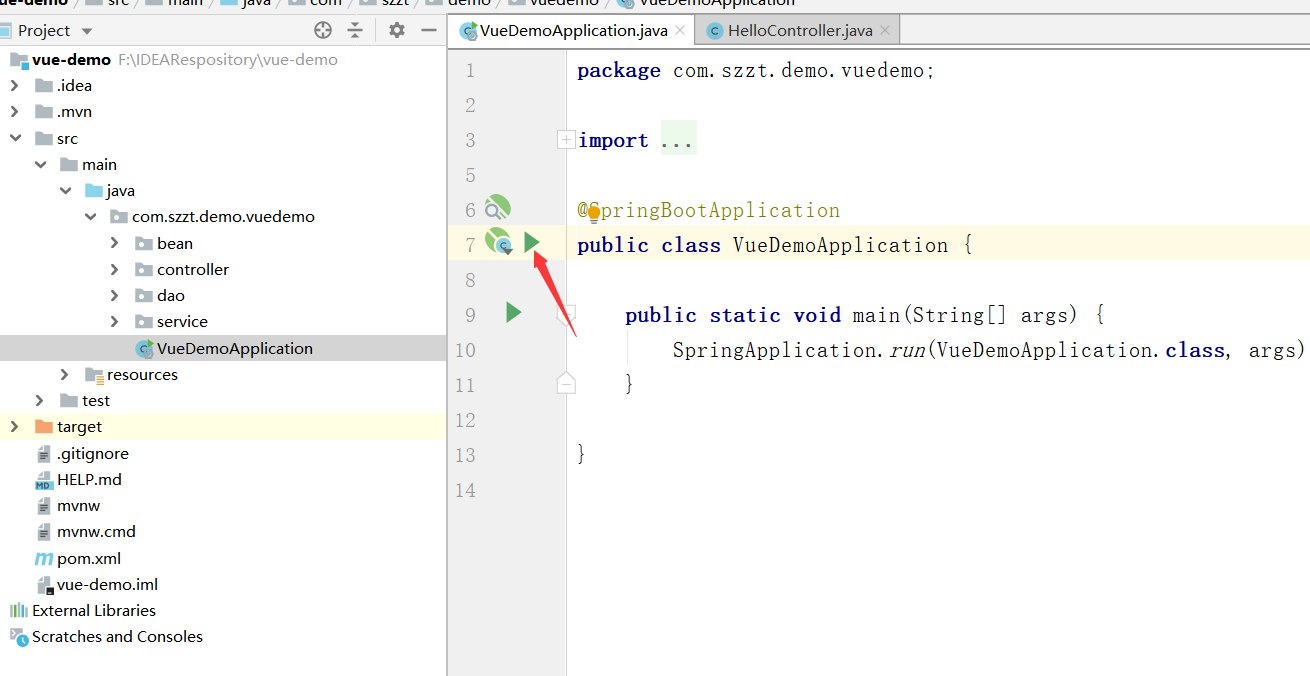1310x676 pixels.
Task: Select the pom.xml Maven file
Action: point(89,559)
